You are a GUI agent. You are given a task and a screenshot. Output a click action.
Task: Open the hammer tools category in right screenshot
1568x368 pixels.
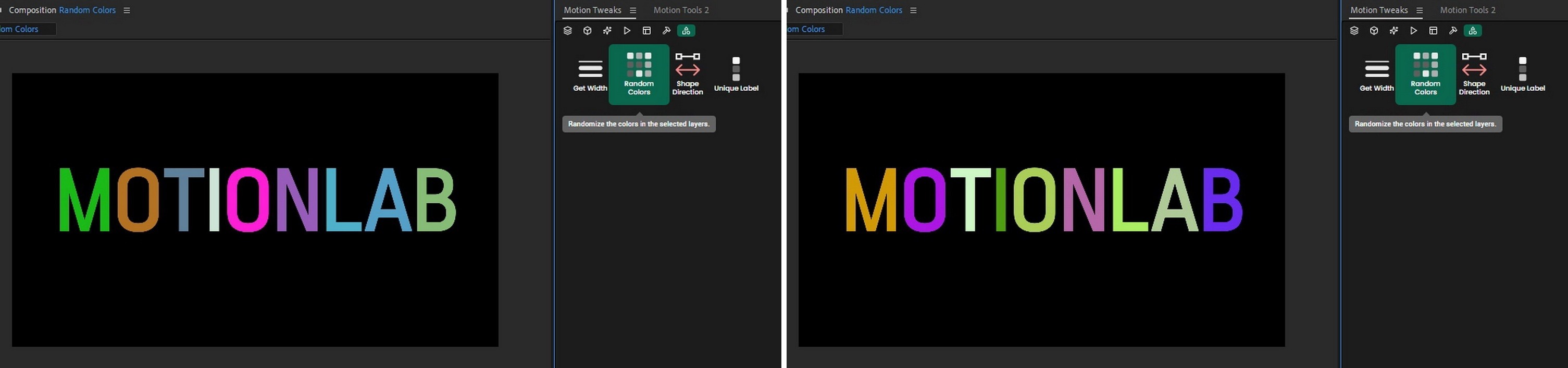(x=1452, y=30)
